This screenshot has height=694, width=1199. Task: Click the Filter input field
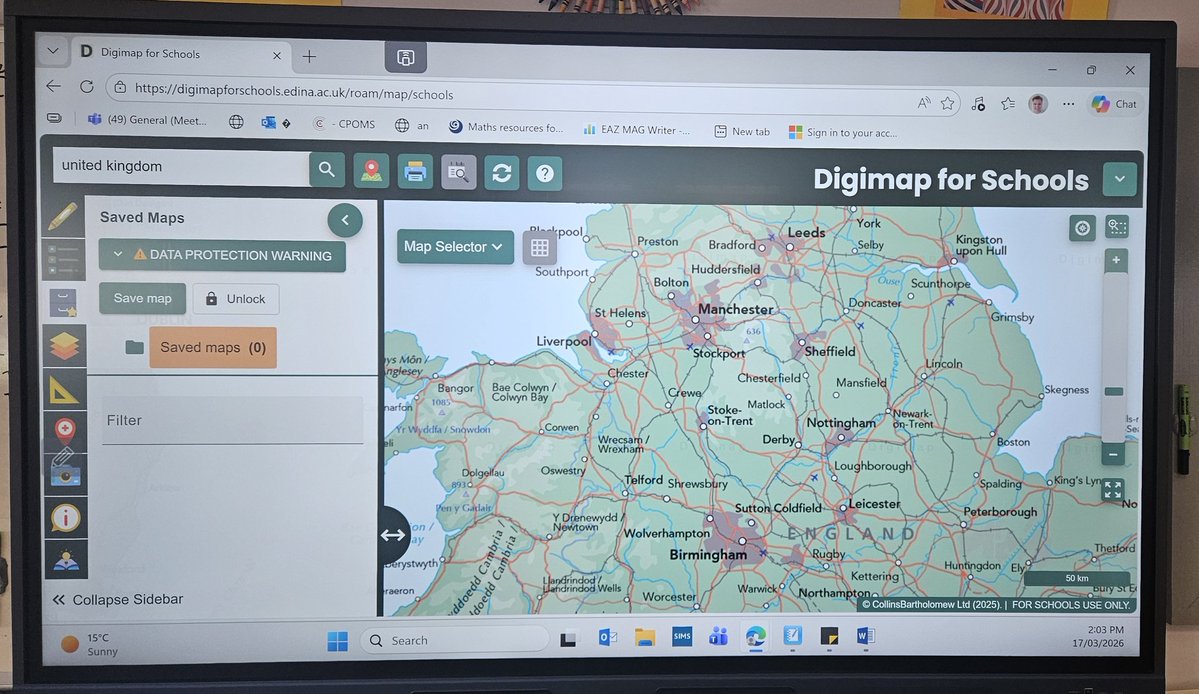click(x=232, y=420)
